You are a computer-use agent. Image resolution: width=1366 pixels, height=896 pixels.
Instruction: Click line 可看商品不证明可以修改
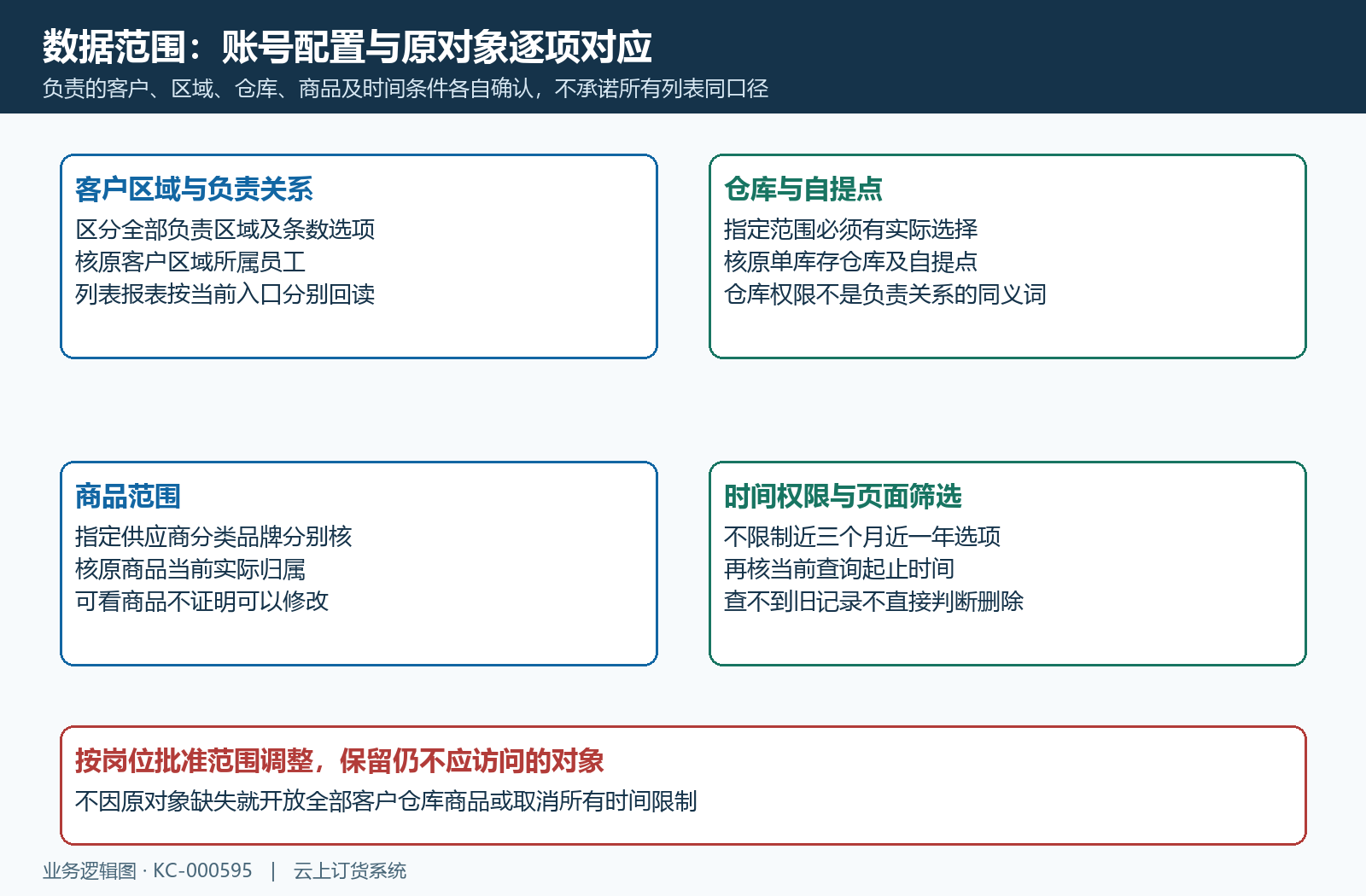tap(202, 602)
